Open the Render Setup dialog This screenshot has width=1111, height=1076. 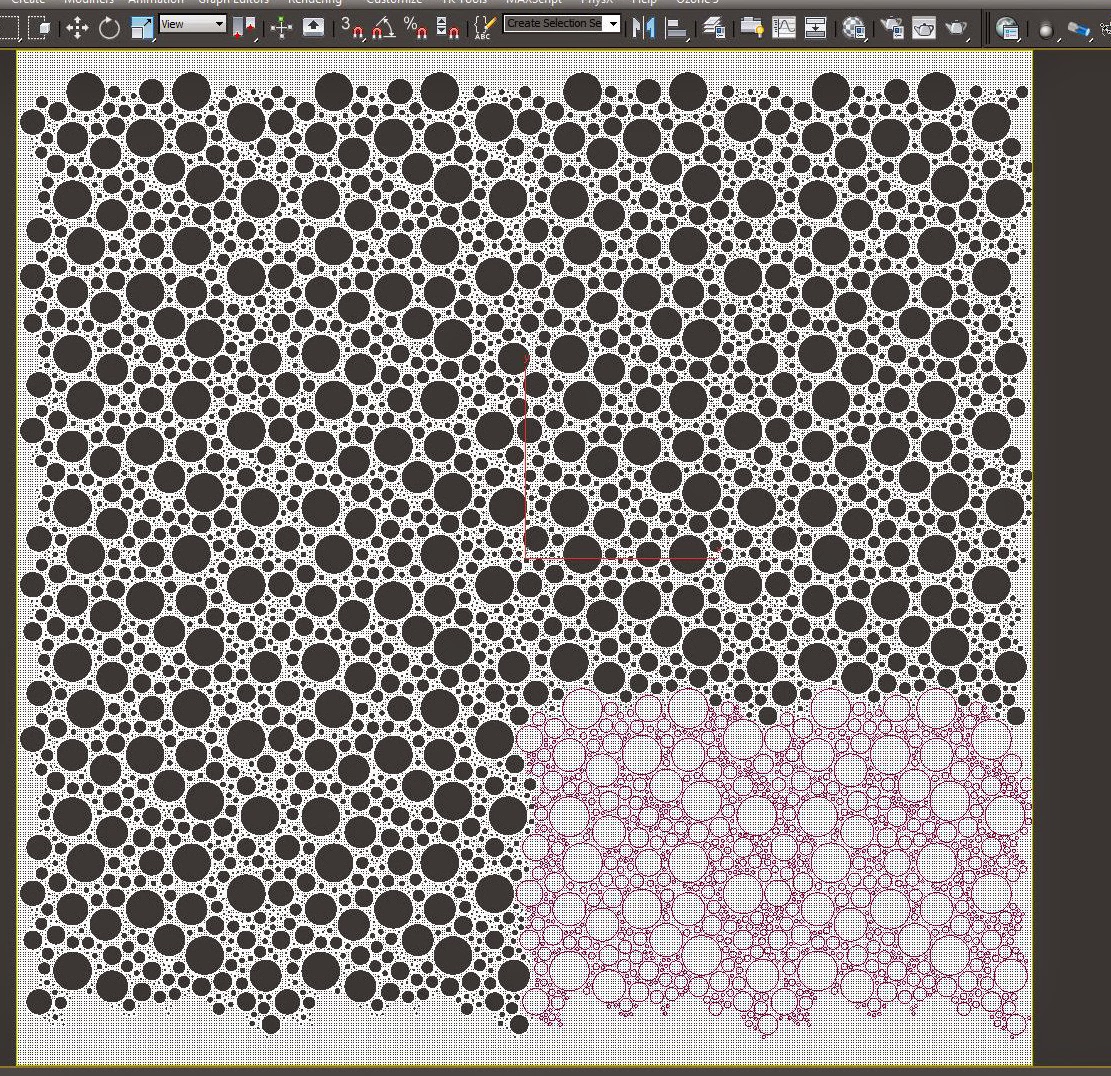point(892,29)
